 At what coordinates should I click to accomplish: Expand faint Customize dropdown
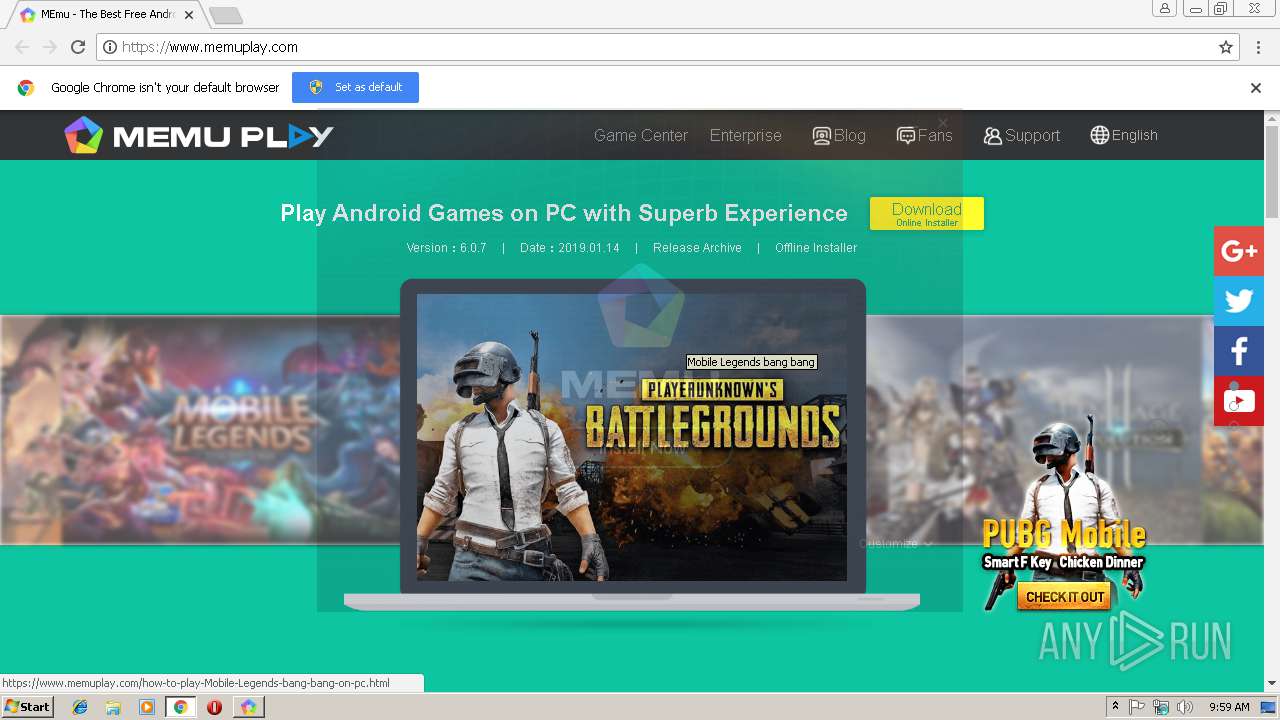pos(896,543)
